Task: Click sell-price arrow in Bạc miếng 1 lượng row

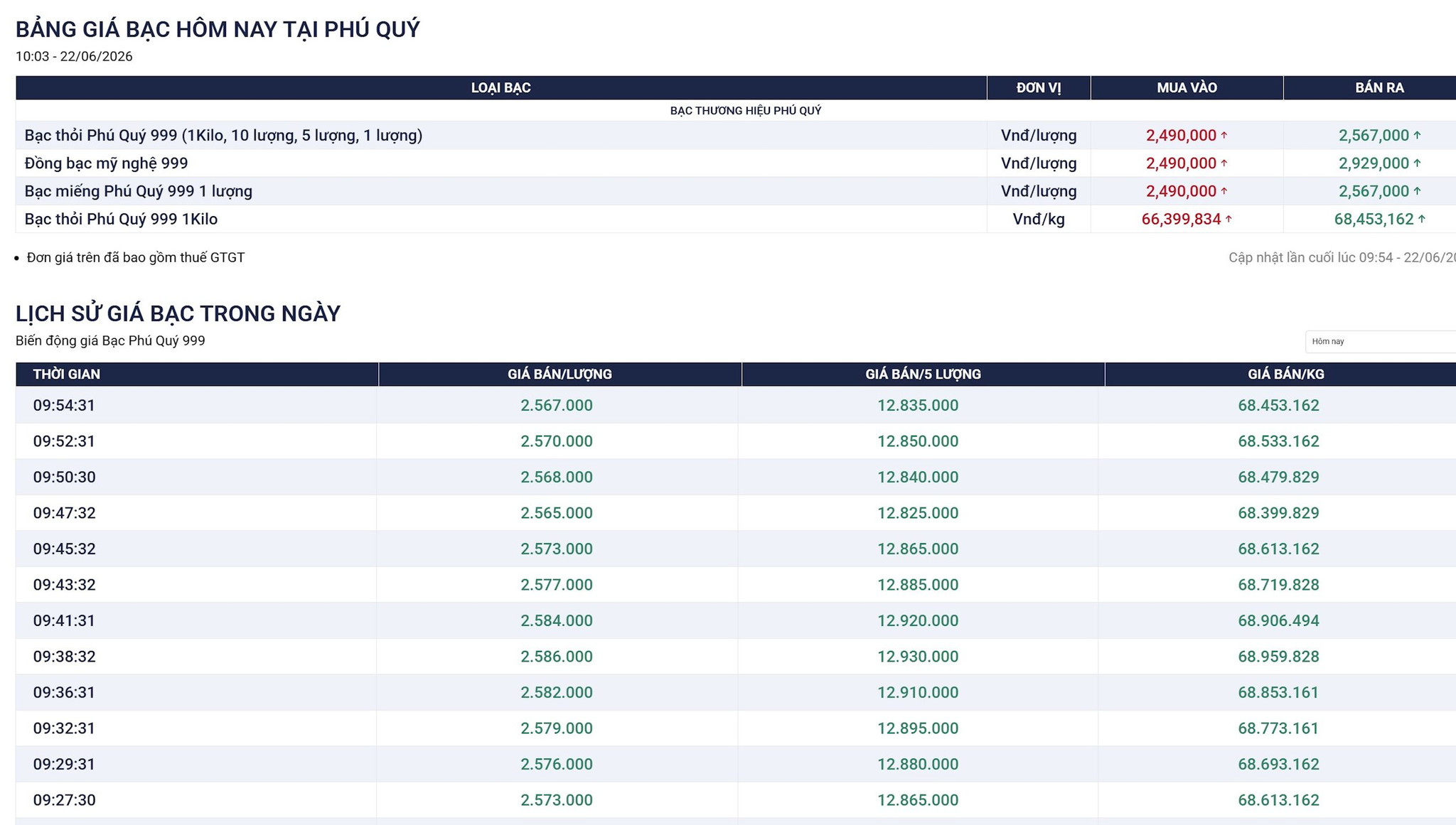Action: [1417, 191]
